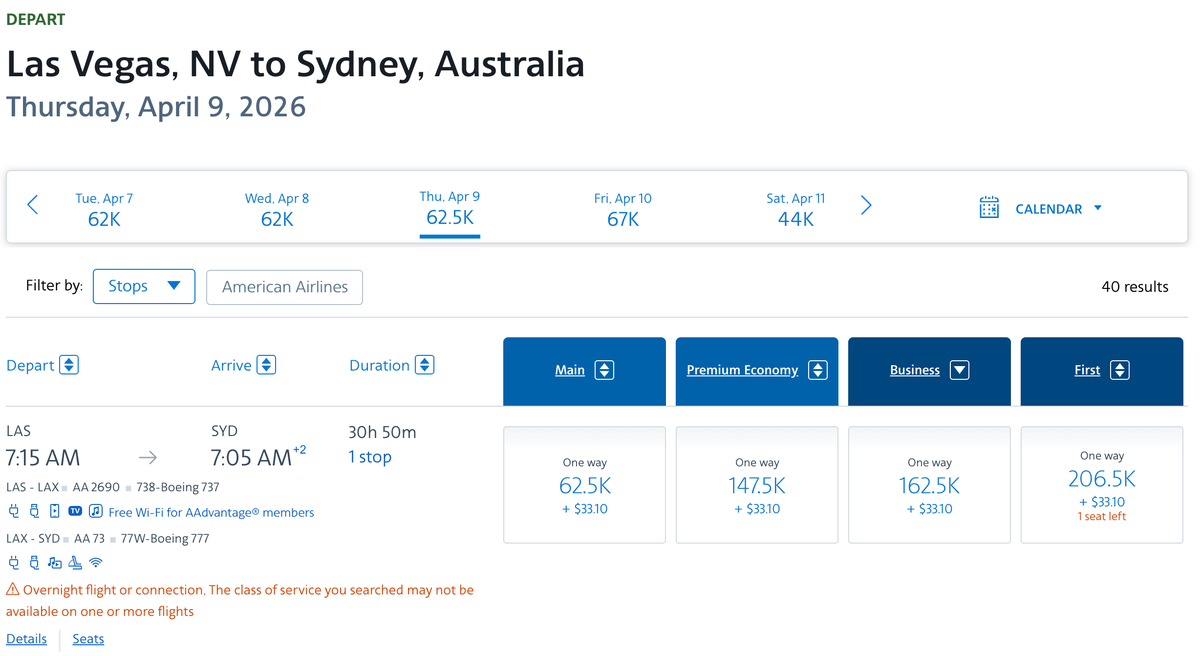This screenshot has width=1200, height=656.
Task: Switch to the Fri, Apr 10 date tab
Action: click(x=623, y=207)
